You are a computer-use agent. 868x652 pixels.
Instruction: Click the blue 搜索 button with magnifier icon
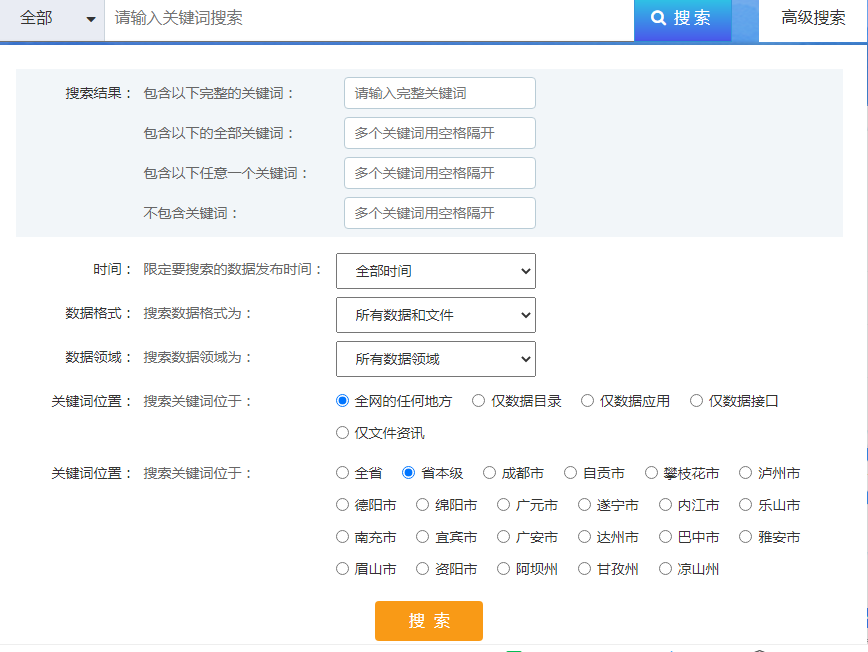682,19
